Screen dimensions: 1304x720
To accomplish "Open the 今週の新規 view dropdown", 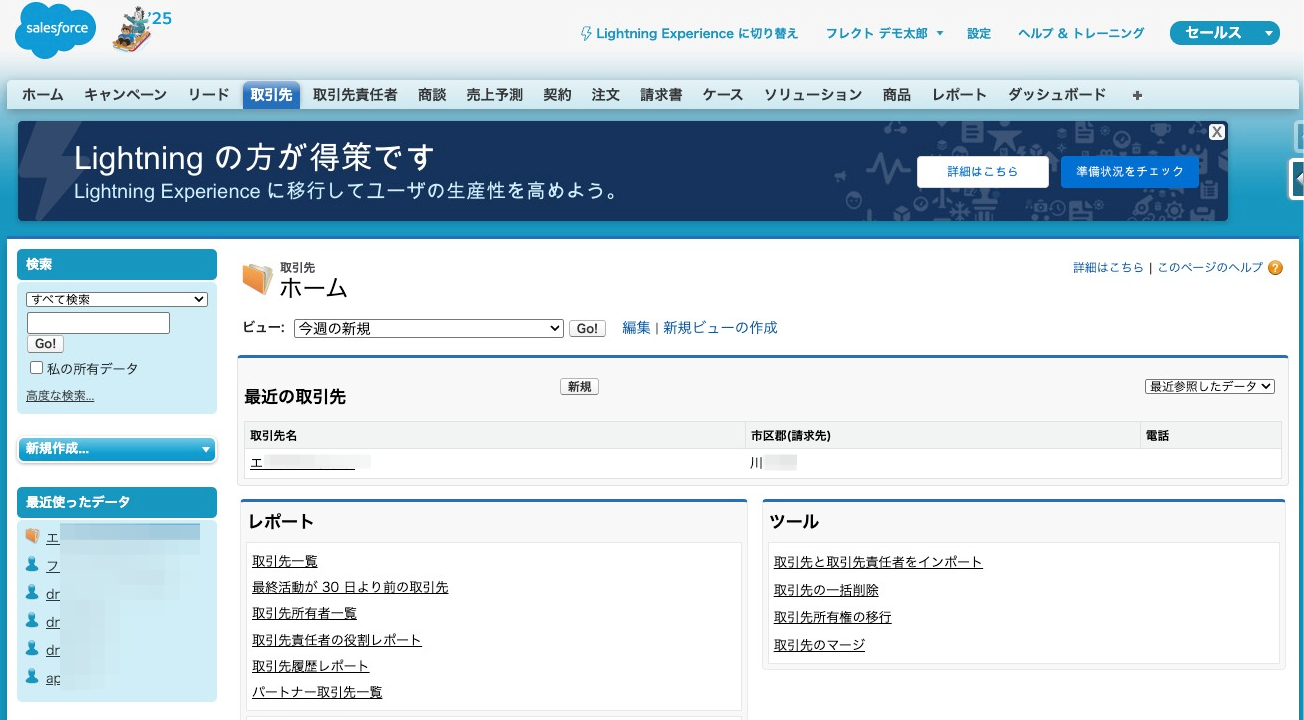I will (428, 328).
